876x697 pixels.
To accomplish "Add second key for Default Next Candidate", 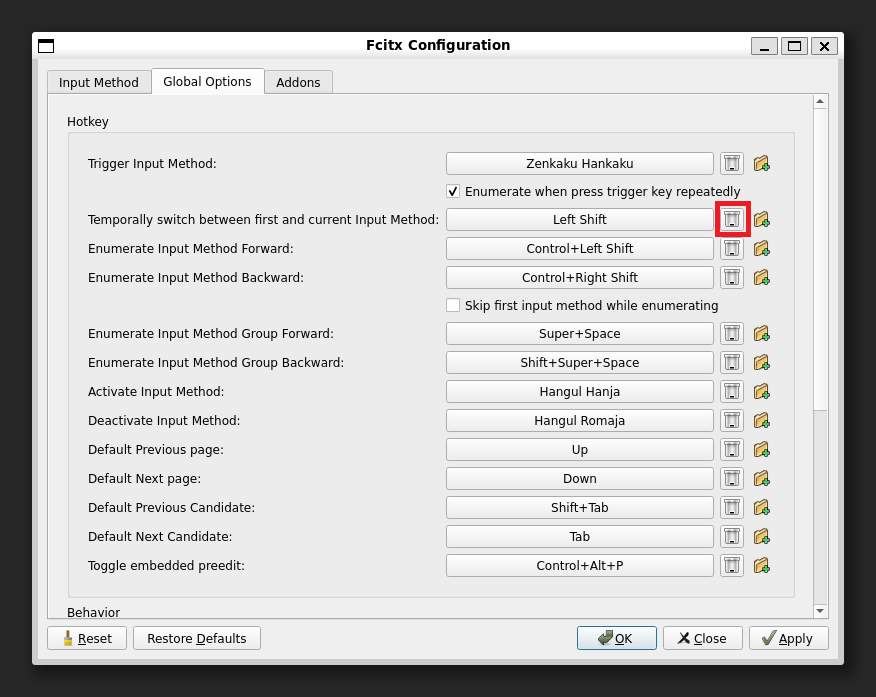I will [761, 537].
